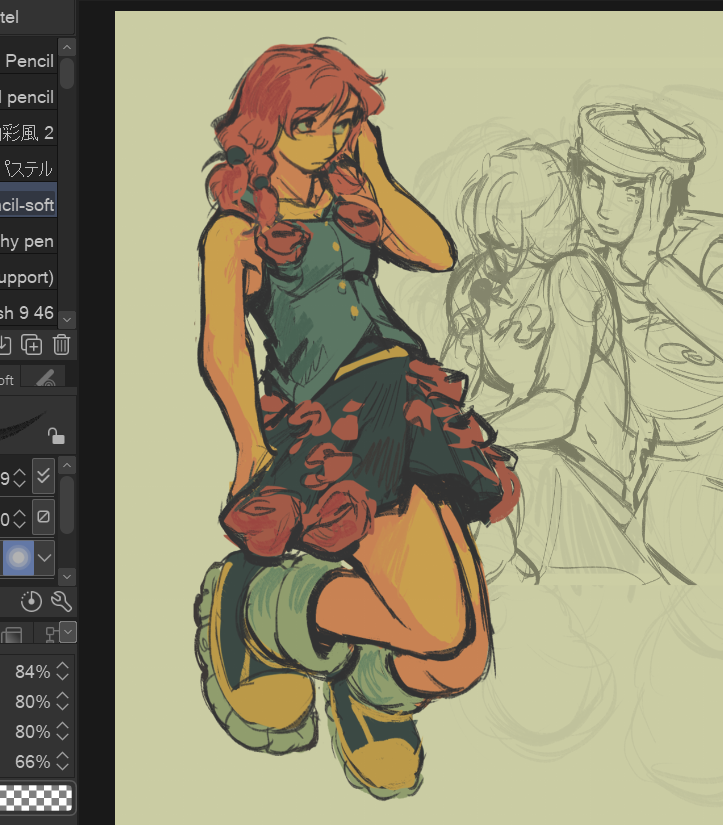
Task: Duplicate the current sub tool
Action: pyautogui.click(x=32, y=345)
